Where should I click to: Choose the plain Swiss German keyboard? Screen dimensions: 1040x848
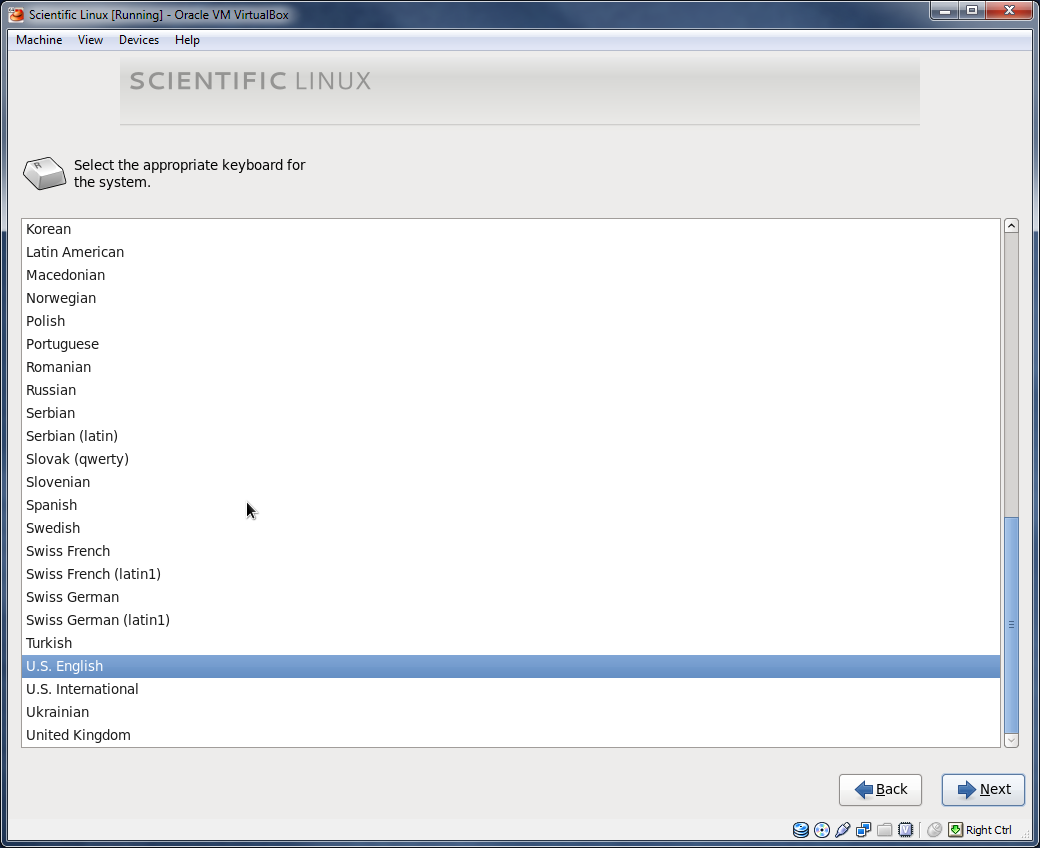coord(511,597)
